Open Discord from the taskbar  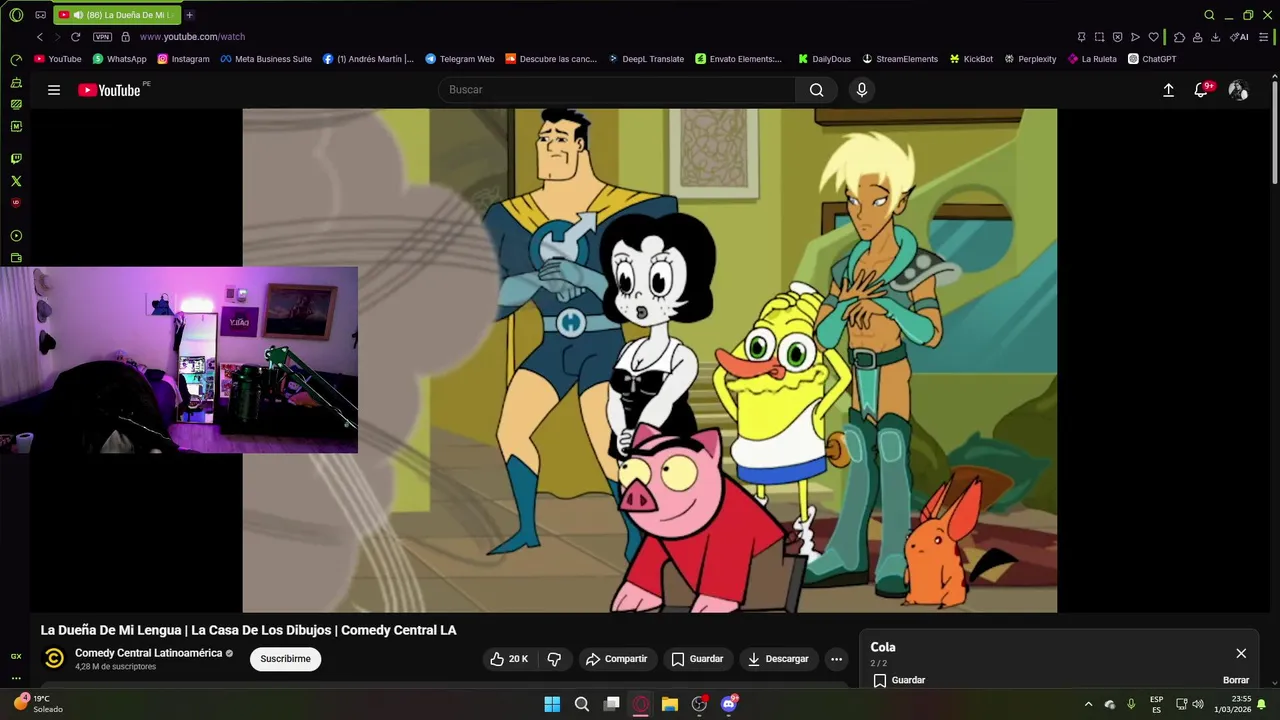click(729, 704)
